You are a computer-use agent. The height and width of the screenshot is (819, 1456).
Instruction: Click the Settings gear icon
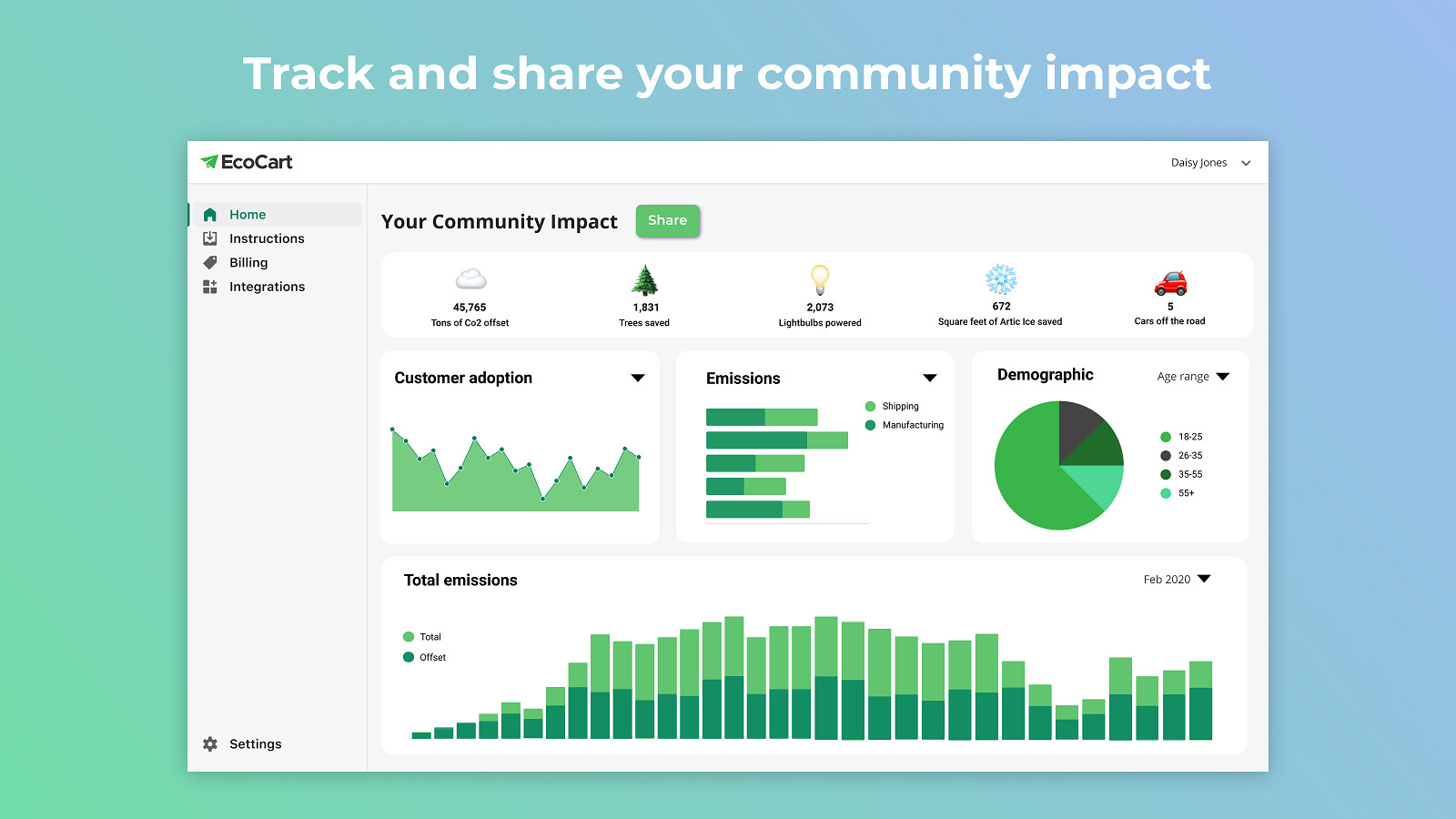pyautogui.click(x=210, y=744)
